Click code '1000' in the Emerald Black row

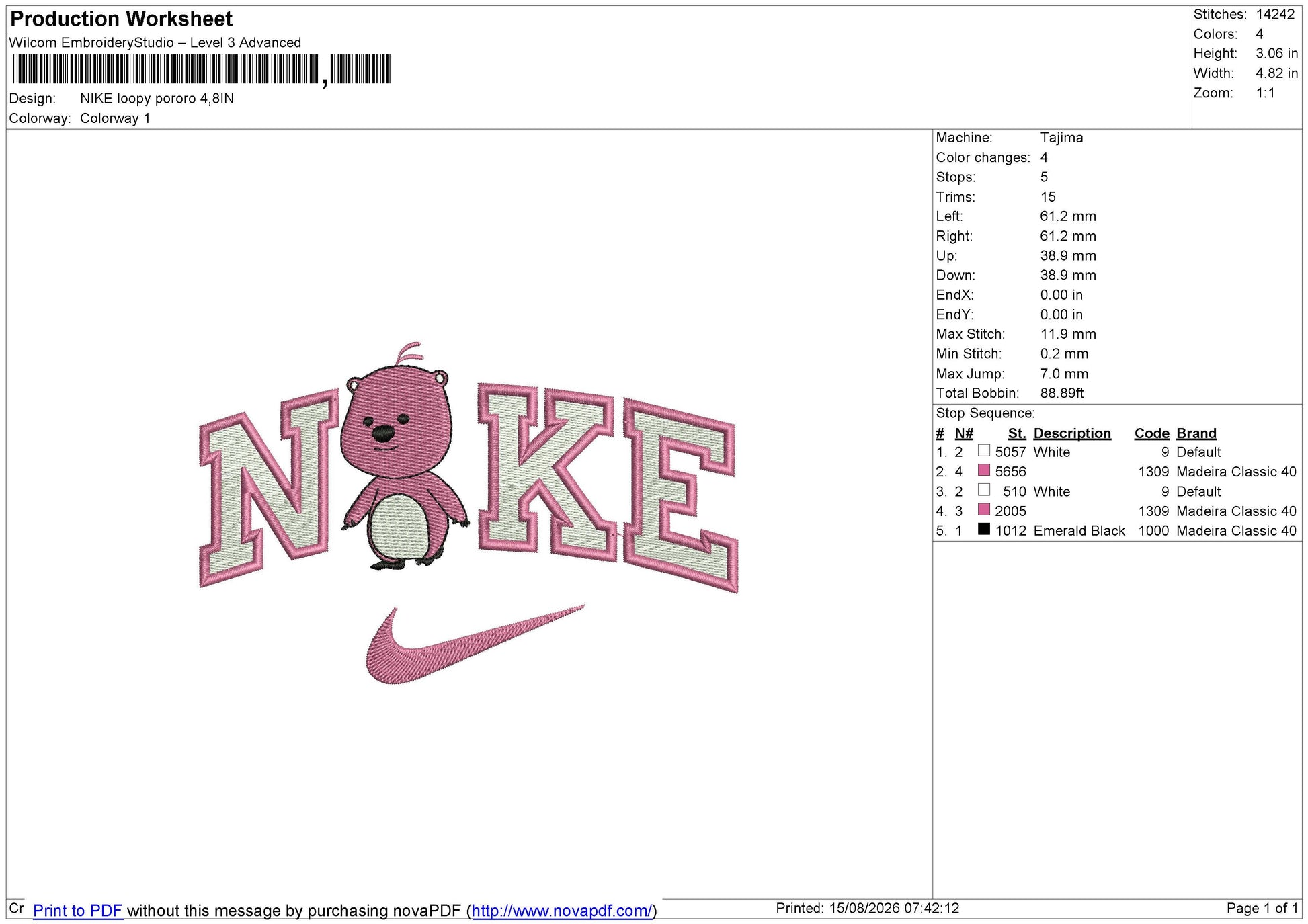pos(1154,531)
